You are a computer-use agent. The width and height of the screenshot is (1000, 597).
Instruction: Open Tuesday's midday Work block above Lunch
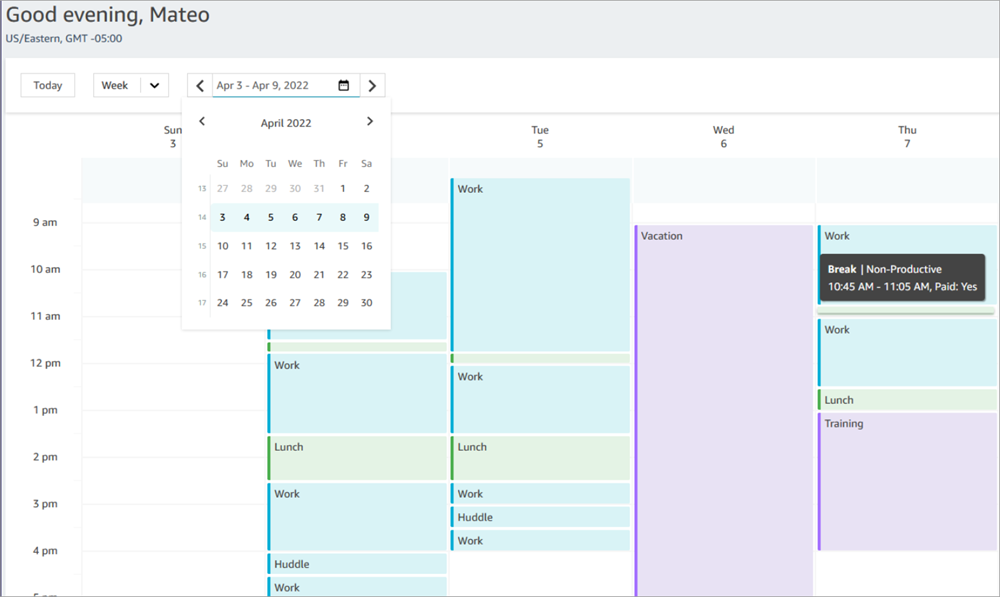point(541,400)
